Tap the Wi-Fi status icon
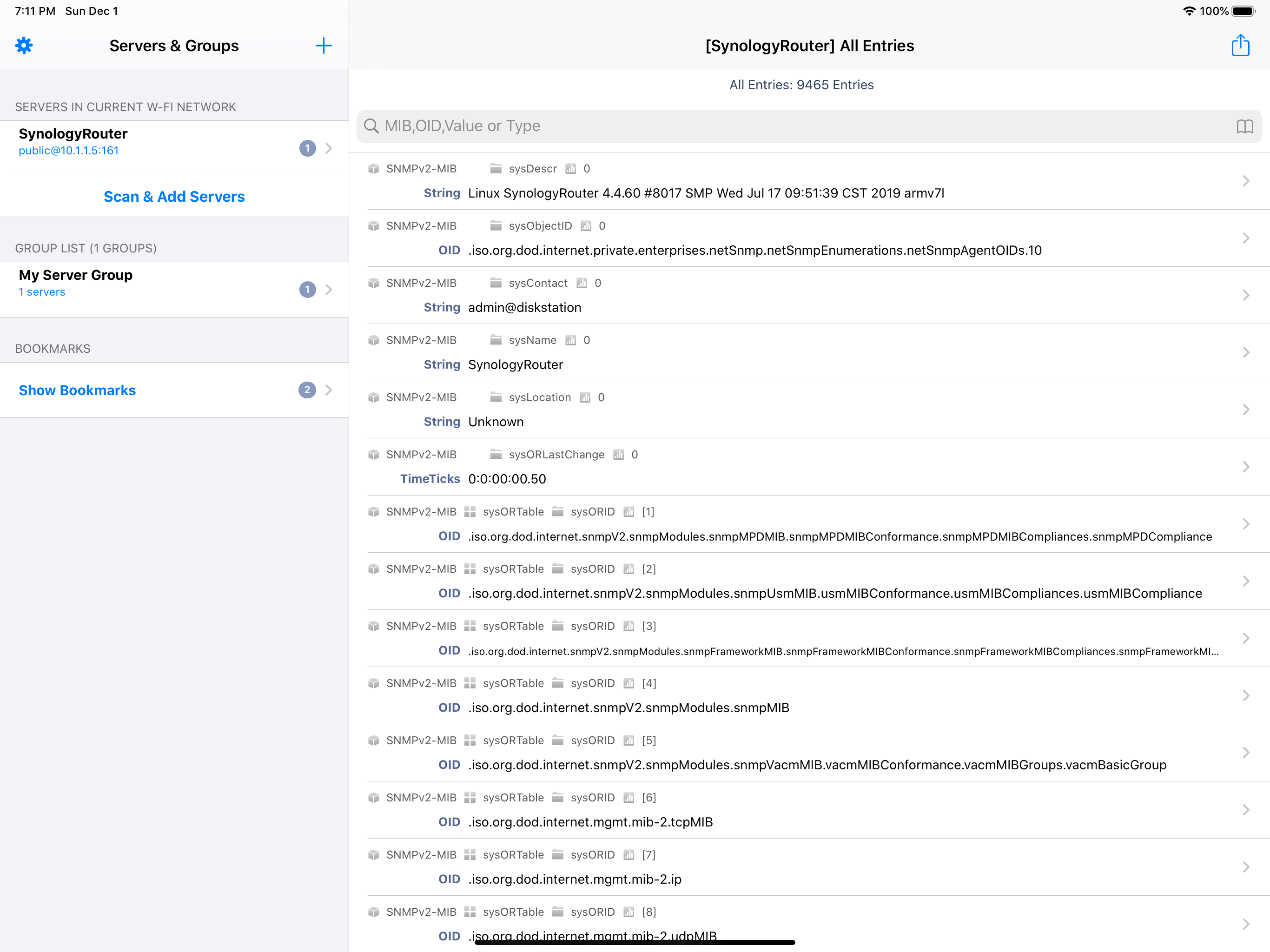The image size is (1270, 952). (1189, 11)
